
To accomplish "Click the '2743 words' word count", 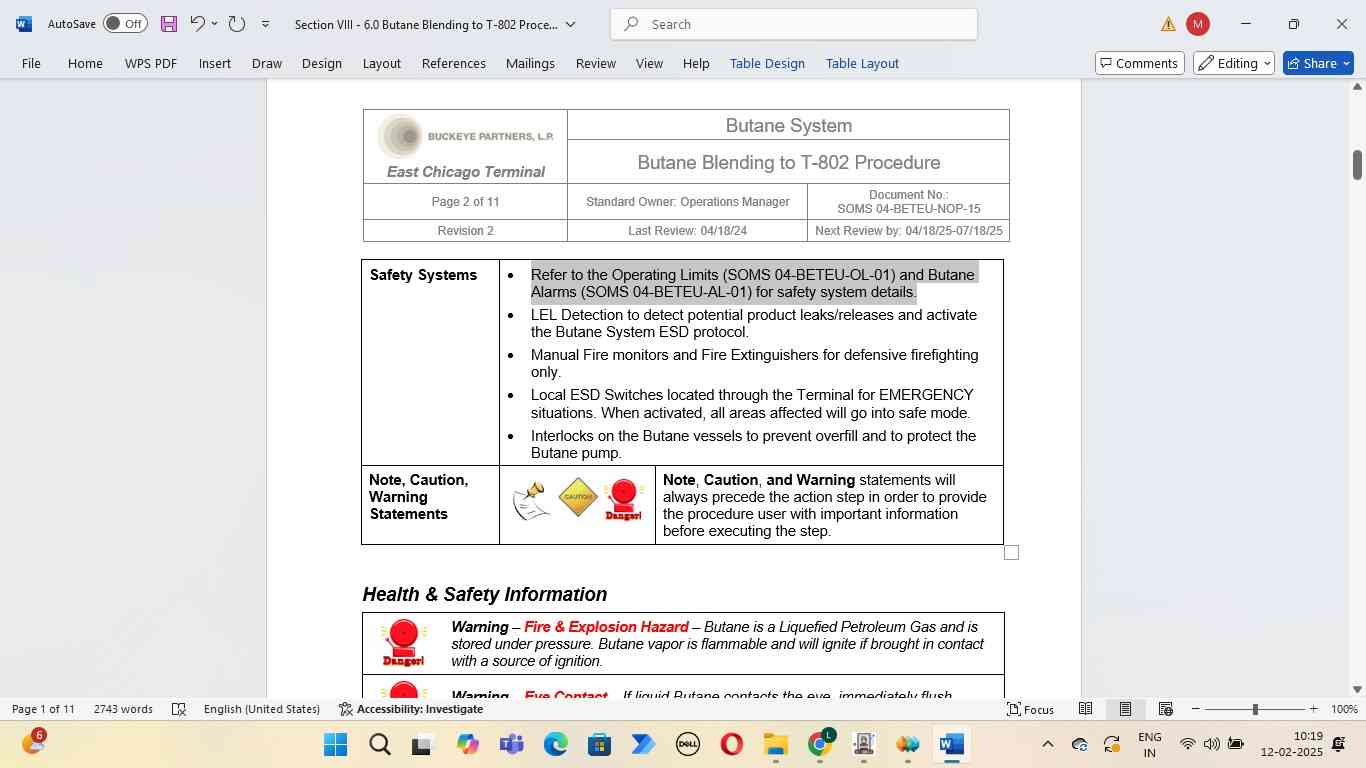I will pos(123,709).
